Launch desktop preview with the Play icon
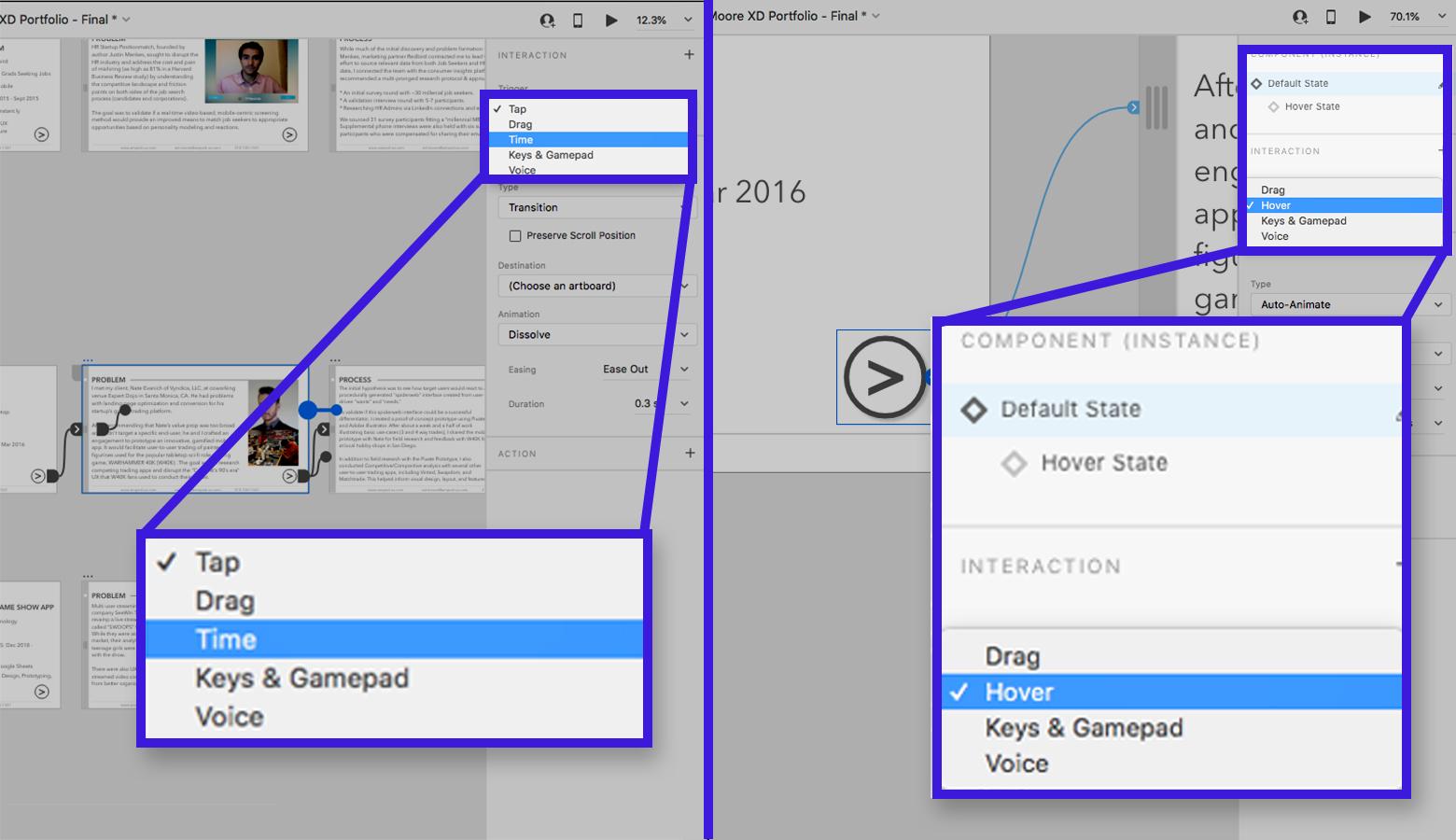The width and height of the screenshot is (1456, 840). pos(611,20)
